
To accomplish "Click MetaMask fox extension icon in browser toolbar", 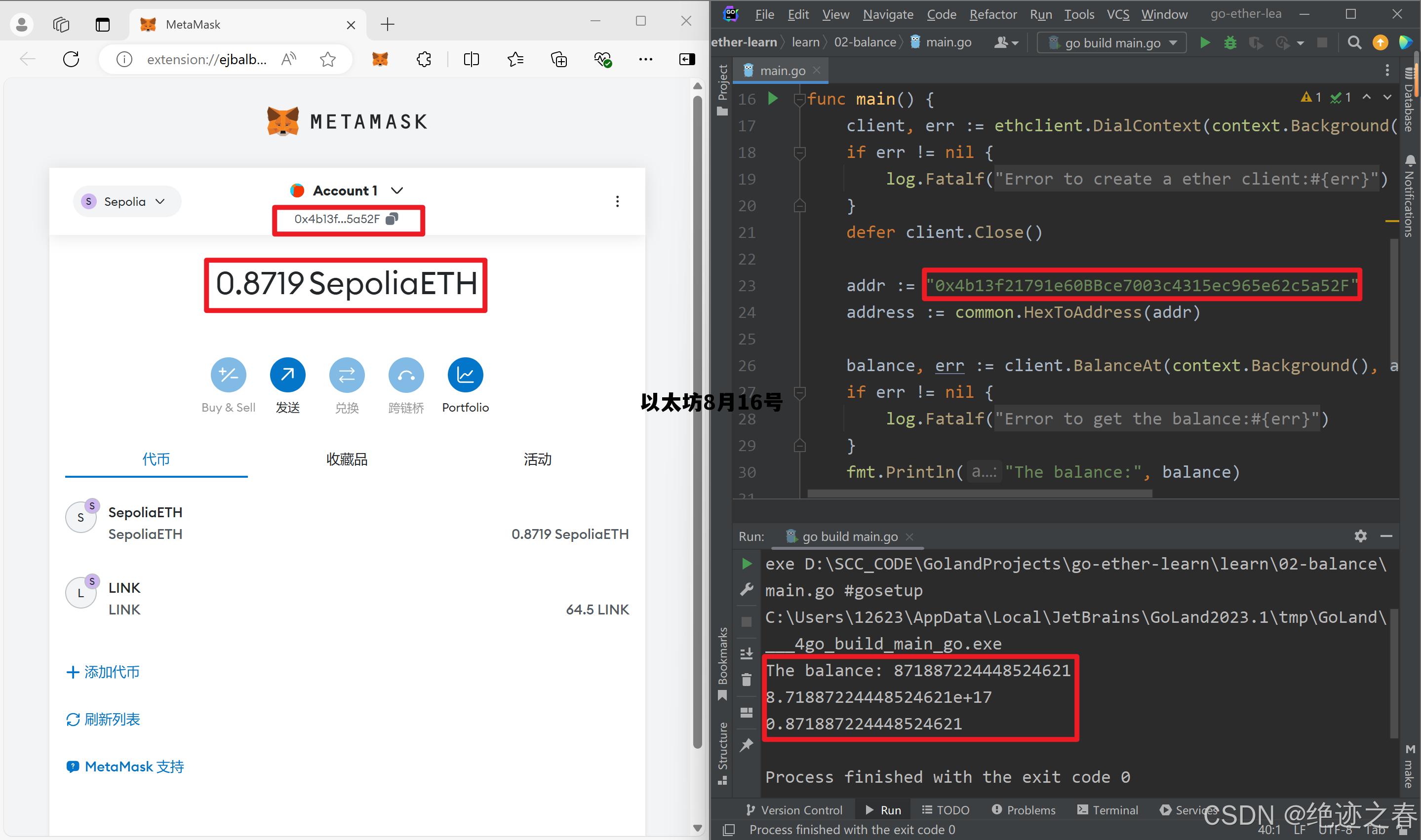I will coord(380,59).
